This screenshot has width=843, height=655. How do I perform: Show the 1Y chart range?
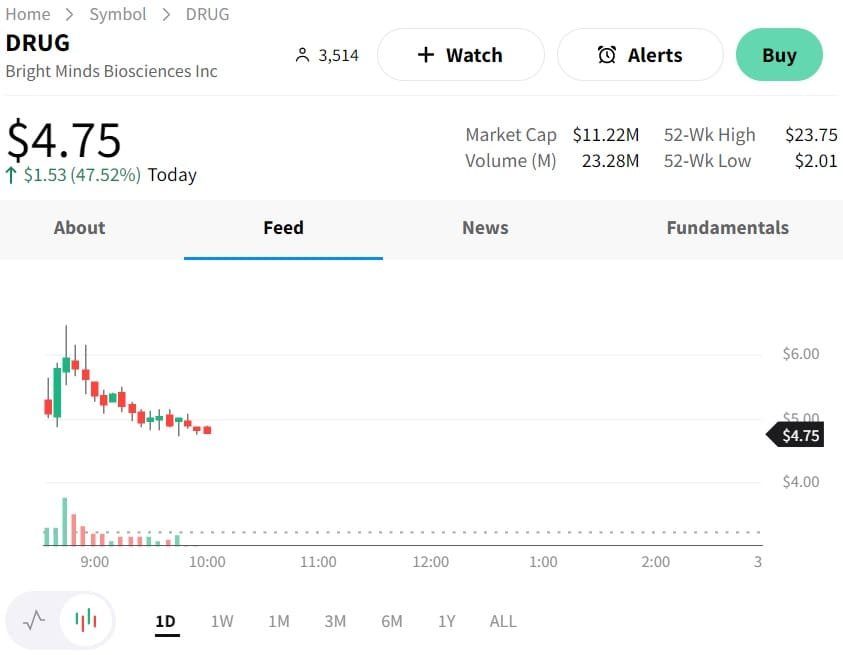(x=447, y=621)
